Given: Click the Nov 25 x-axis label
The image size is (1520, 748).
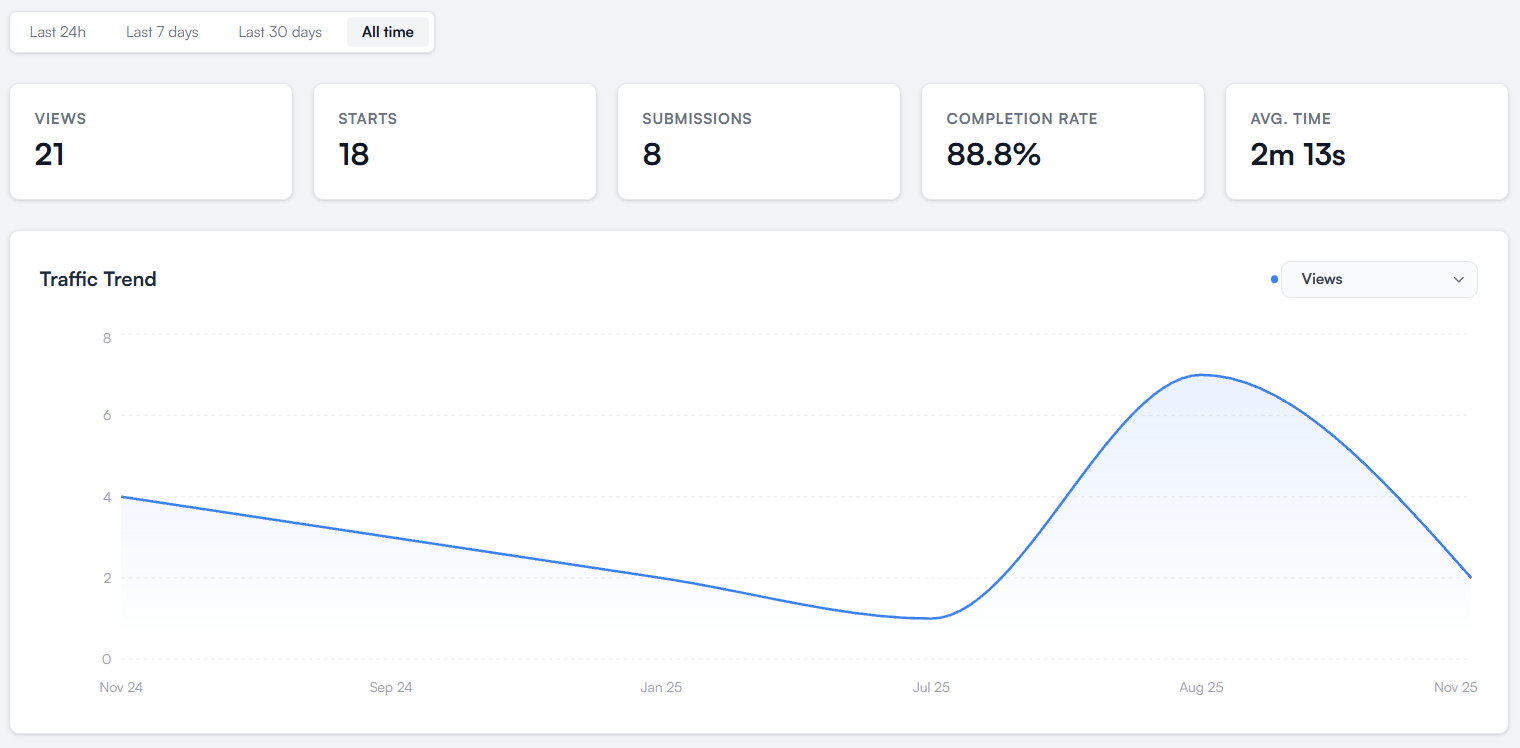Looking at the screenshot, I should pos(1455,687).
